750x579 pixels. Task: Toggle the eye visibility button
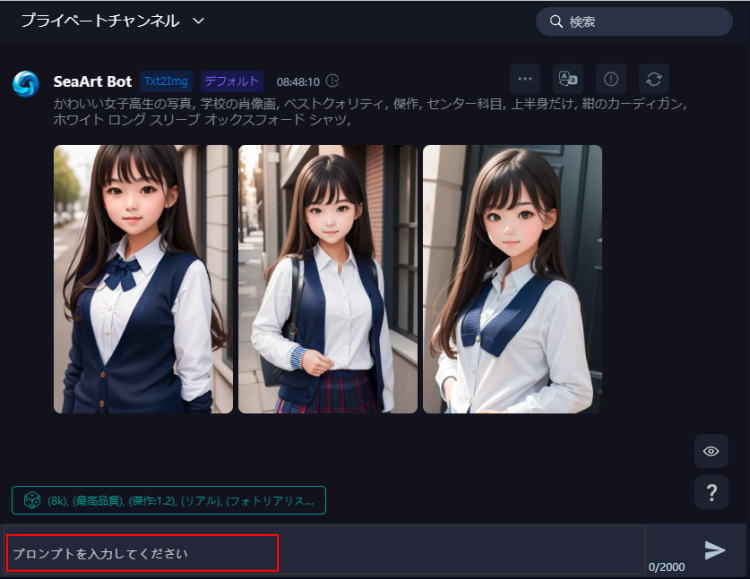coord(711,451)
